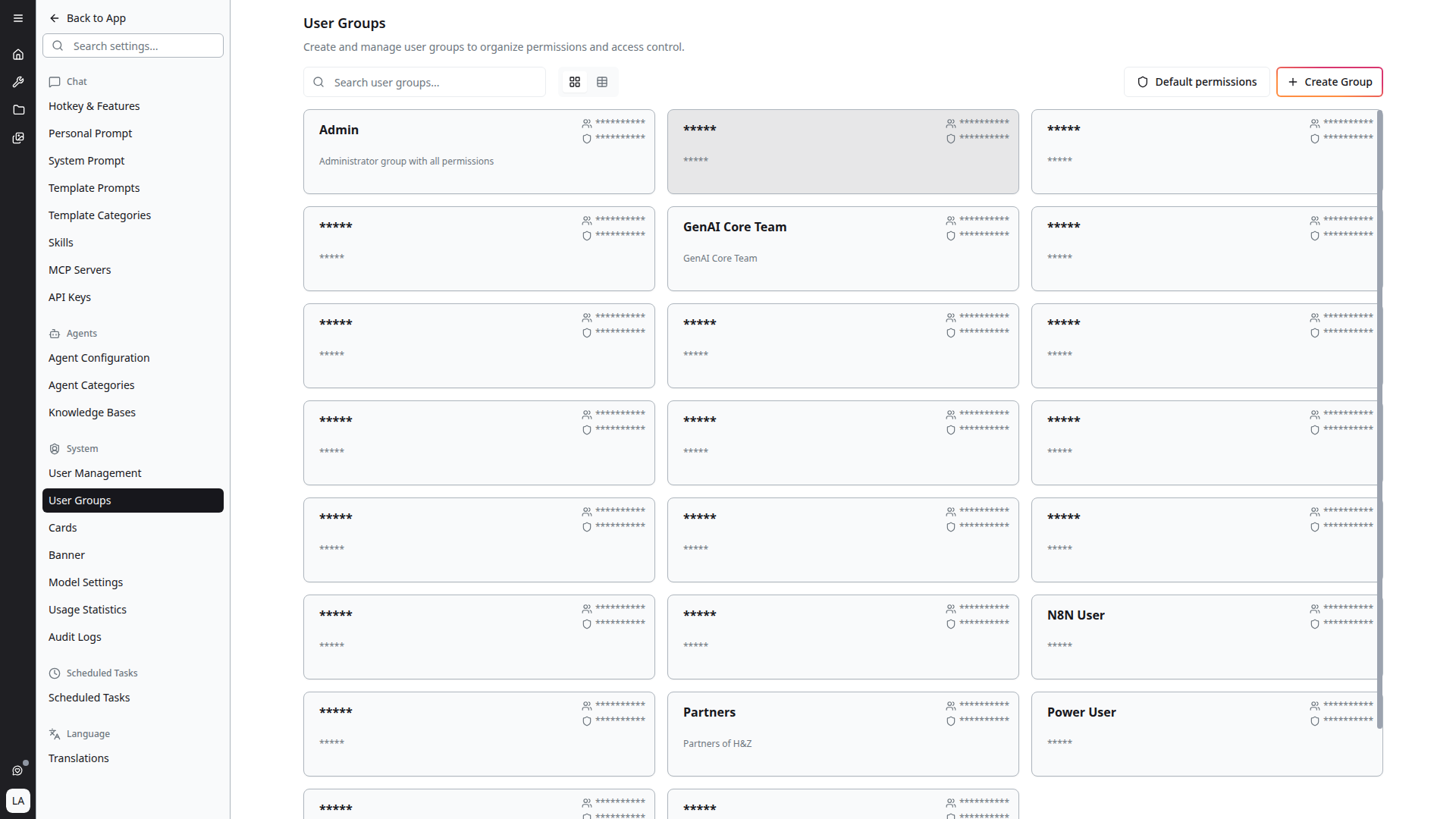Image resolution: width=1456 pixels, height=819 pixels.
Task: Click the Chat section icon
Action: 55,82
